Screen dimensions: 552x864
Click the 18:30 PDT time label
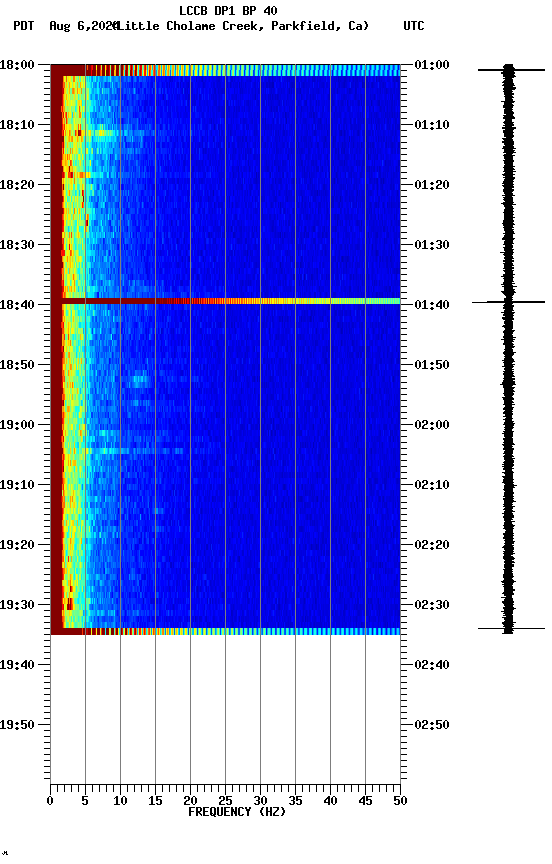pyautogui.click(x=17, y=245)
